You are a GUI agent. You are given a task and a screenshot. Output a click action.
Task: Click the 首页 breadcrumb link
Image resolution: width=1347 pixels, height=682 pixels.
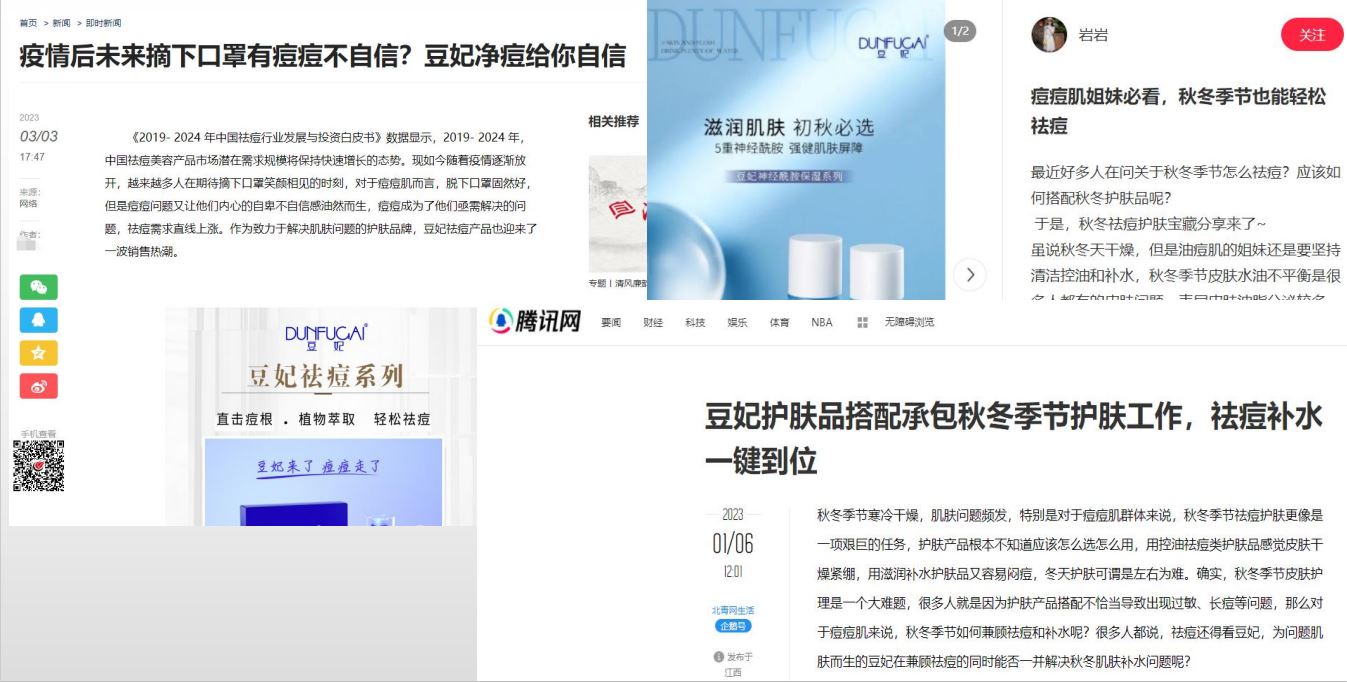(x=28, y=23)
